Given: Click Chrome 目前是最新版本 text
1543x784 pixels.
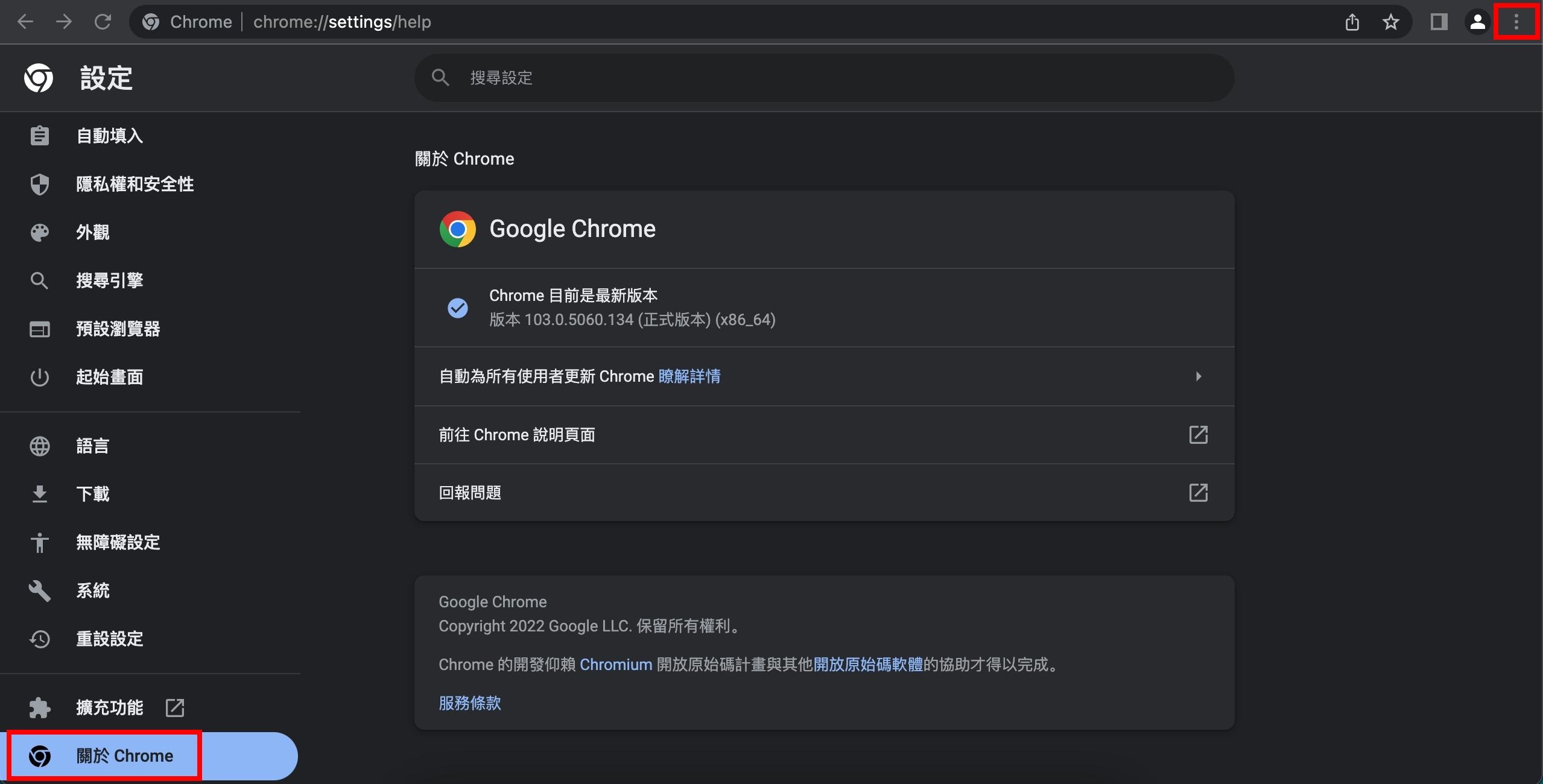Looking at the screenshot, I should click(573, 296).
